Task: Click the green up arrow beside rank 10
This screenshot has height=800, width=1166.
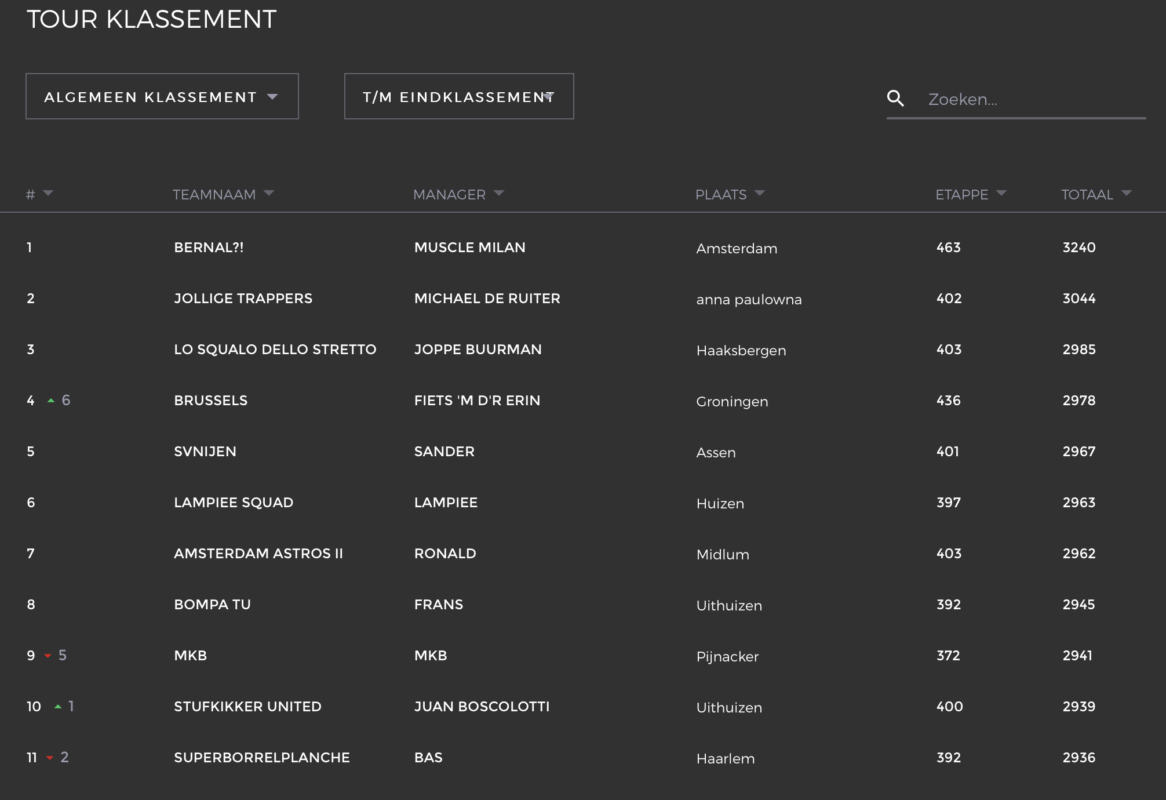Action: click(x=58, y=706)
